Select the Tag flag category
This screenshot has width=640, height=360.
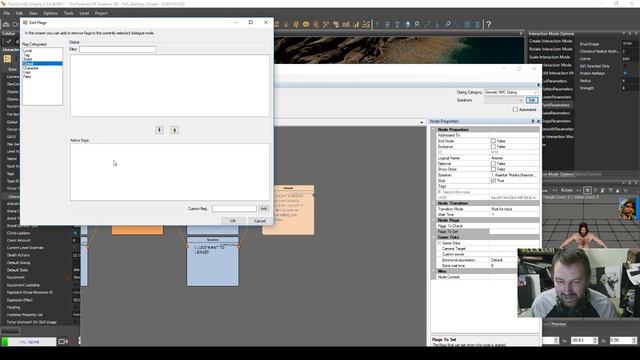(x=27, y=55)
